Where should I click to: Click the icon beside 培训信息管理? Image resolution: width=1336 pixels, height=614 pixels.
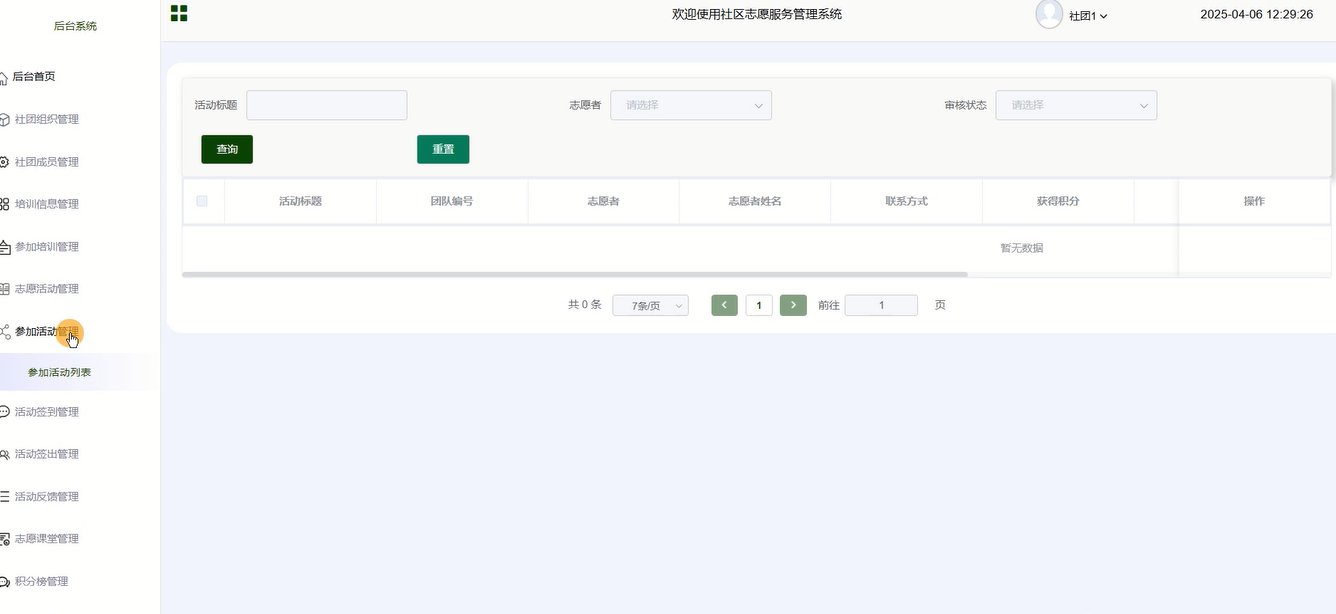[x=4, y=204]
